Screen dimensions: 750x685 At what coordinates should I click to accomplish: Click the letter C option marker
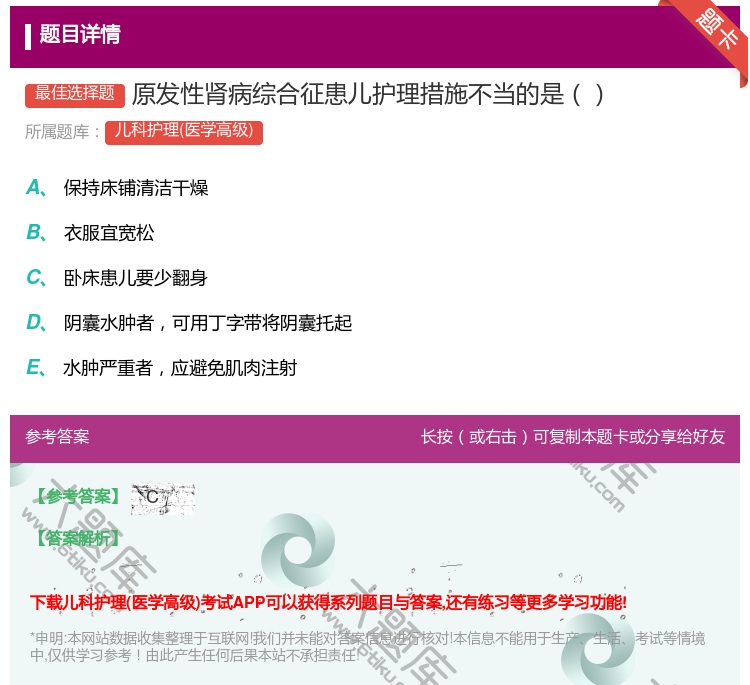[x=36, y=278]
